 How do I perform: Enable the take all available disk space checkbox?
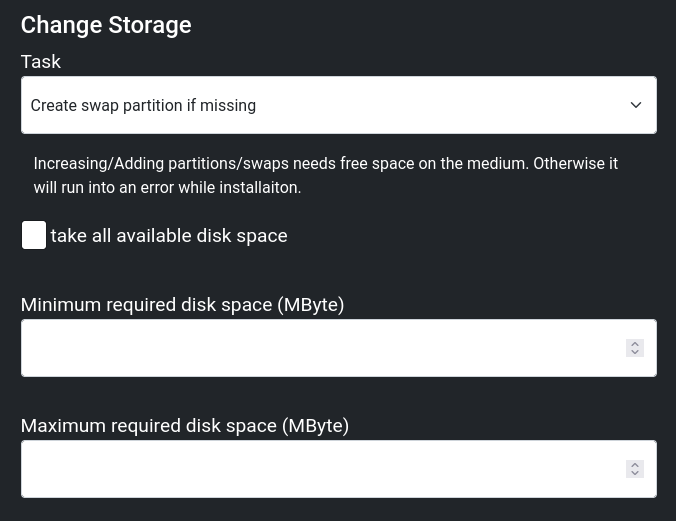34,236
